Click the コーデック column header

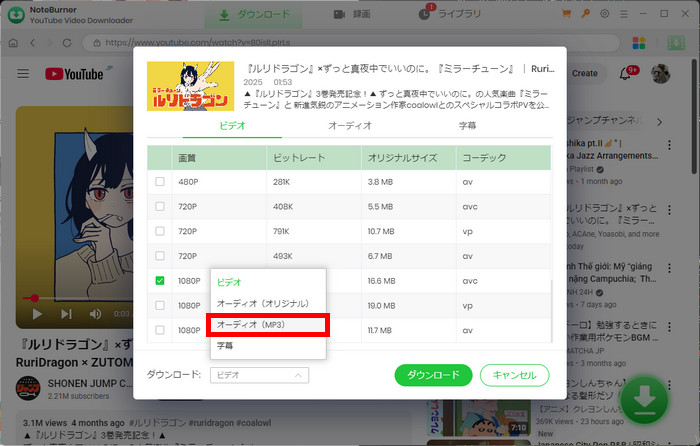503,158
